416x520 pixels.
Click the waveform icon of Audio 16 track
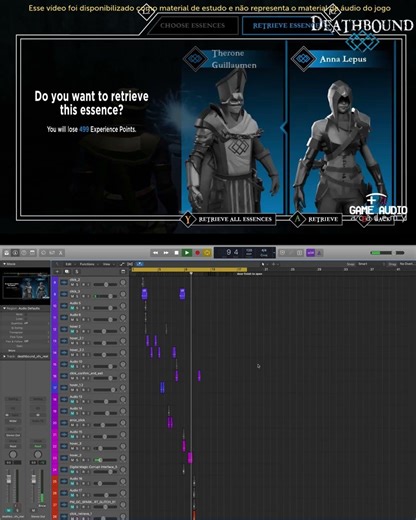click(x=64, y=481)
